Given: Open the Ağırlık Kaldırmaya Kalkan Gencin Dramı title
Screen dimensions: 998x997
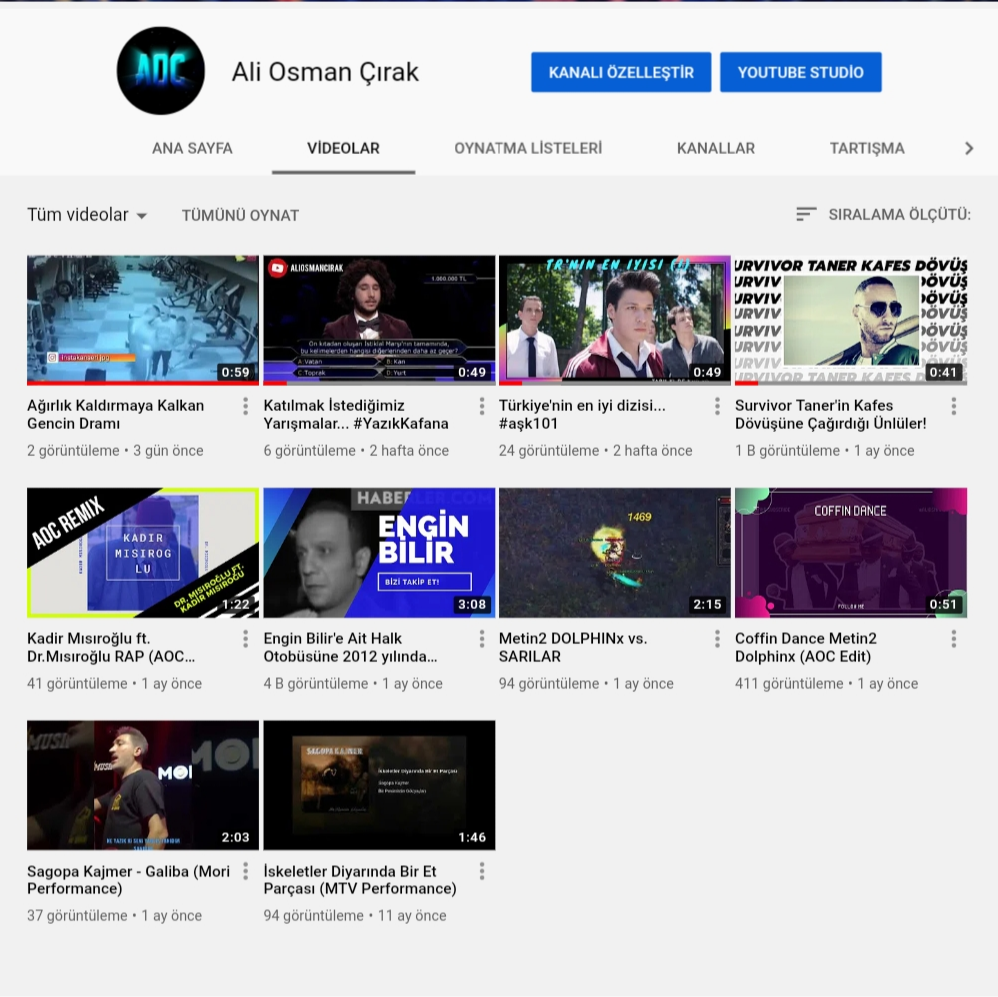Looking at the screenshot, I should 116,414.
